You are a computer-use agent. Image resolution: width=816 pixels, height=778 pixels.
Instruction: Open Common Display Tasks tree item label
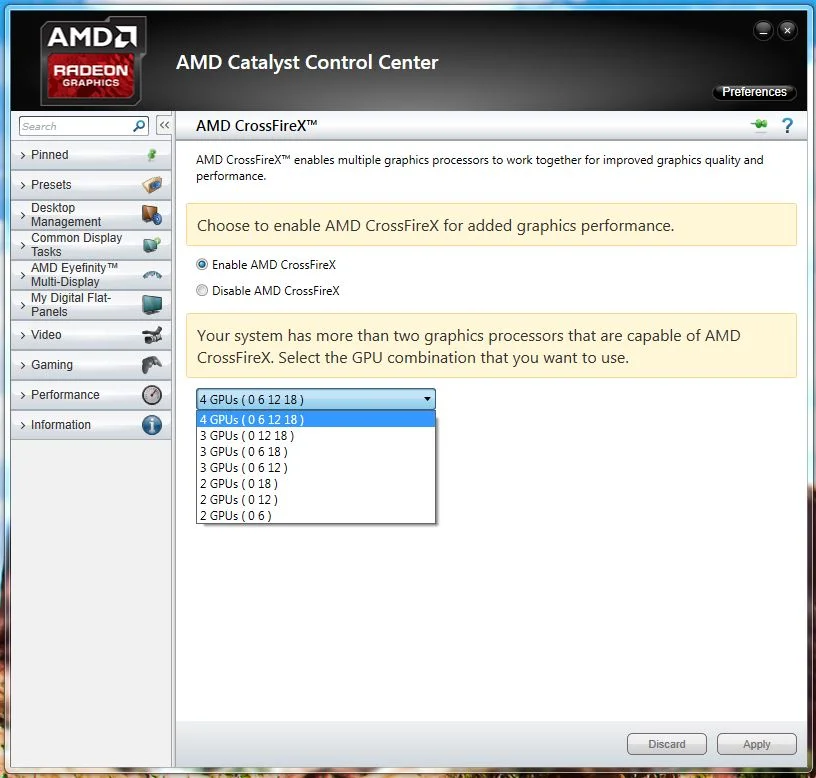pyautogui.click(x=76, y=245)
